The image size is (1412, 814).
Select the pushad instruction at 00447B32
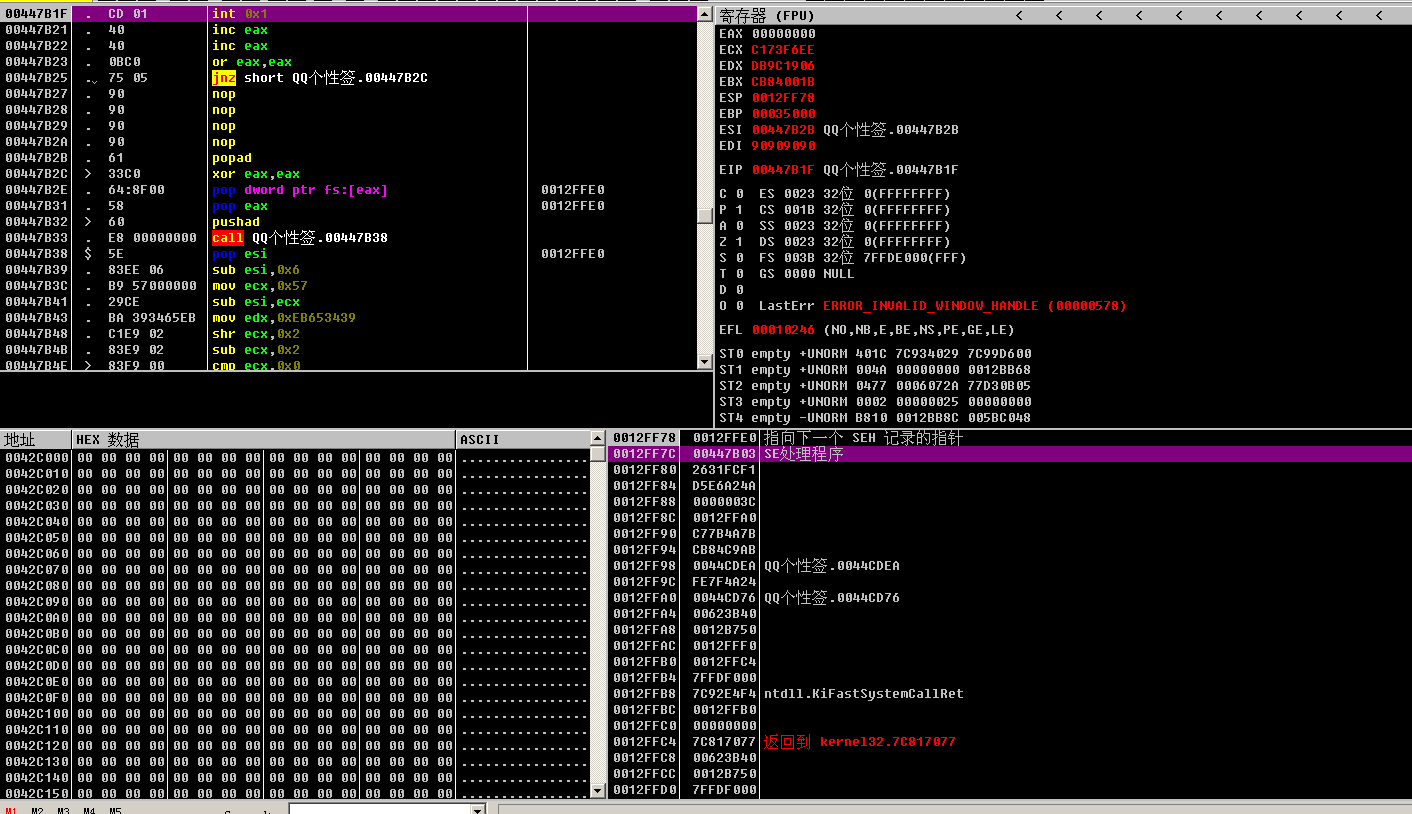click(348, 222)
